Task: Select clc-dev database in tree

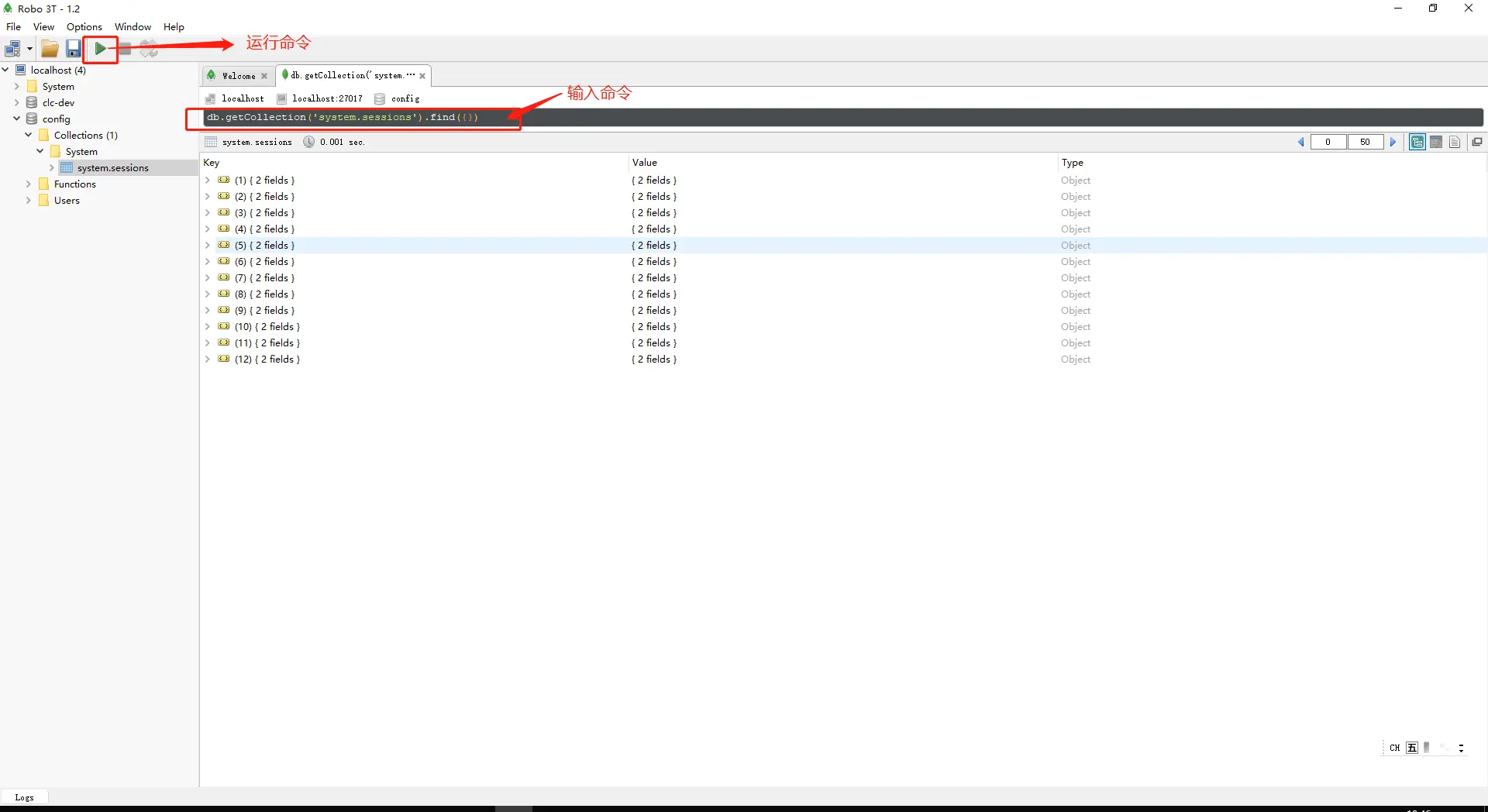Action: (x=58, y=102)
